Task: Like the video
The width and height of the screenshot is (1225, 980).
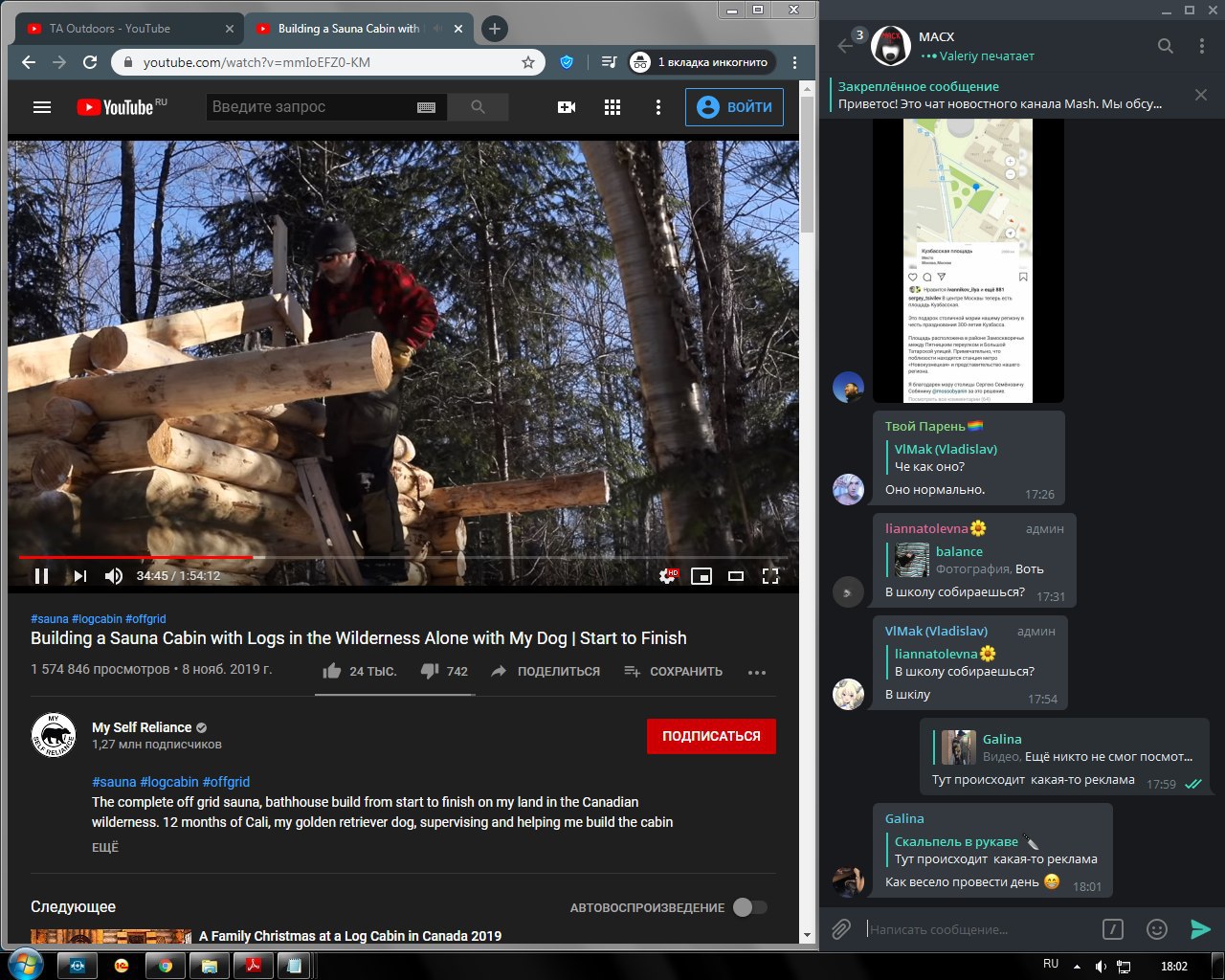Action: (x=359, y=671)
